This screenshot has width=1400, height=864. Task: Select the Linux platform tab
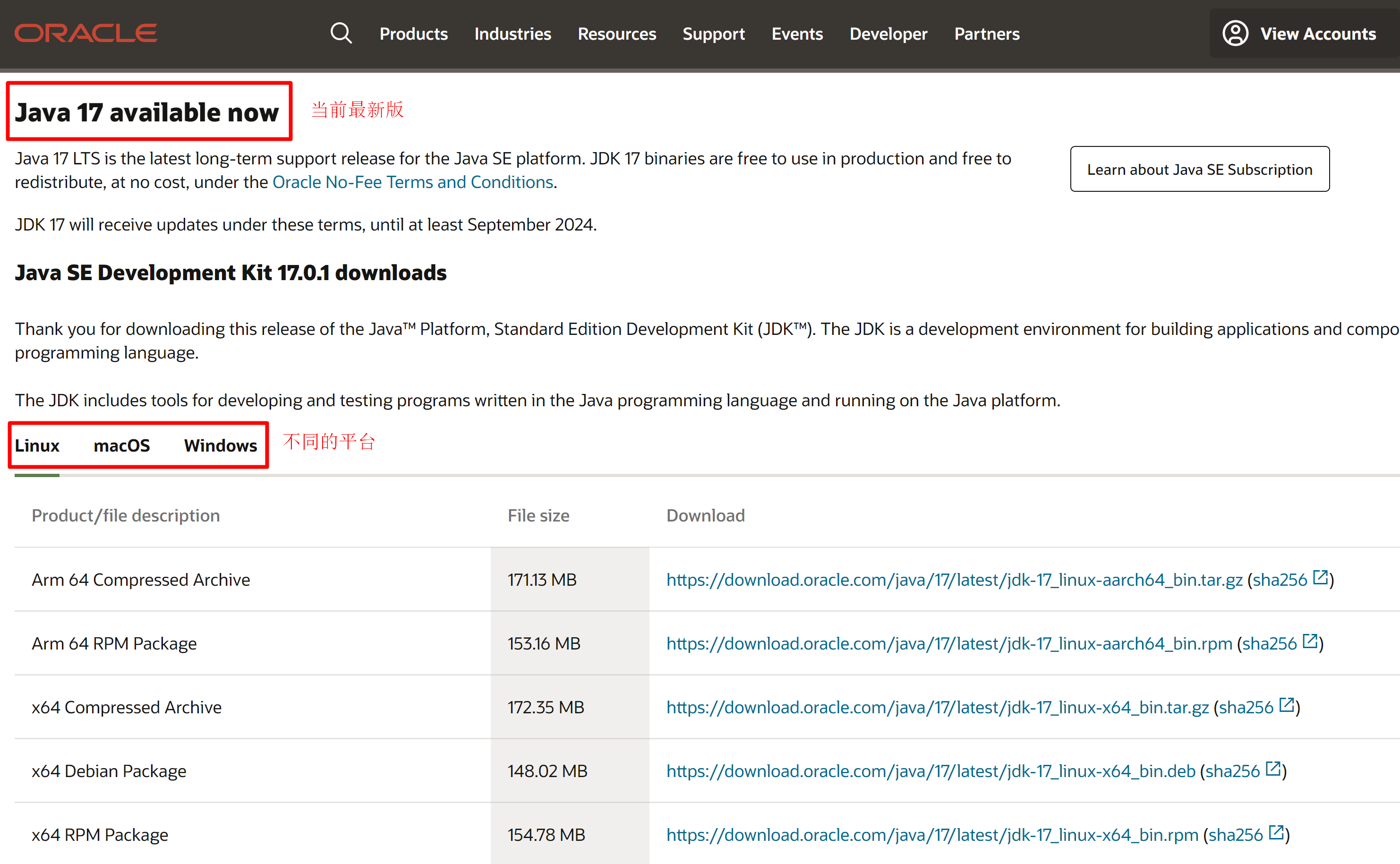click(37, 445)
